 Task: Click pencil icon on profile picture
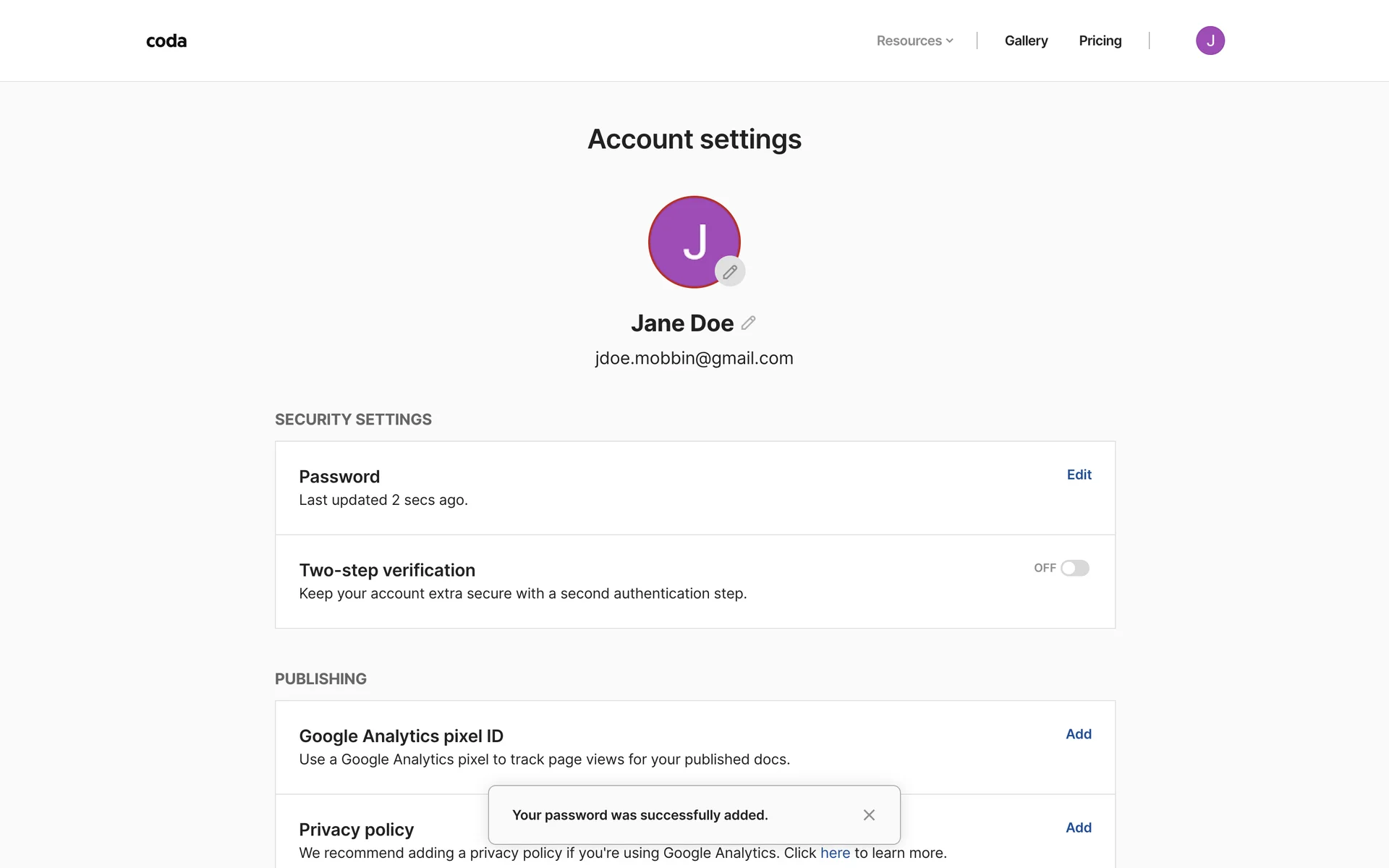pos(730,272)
